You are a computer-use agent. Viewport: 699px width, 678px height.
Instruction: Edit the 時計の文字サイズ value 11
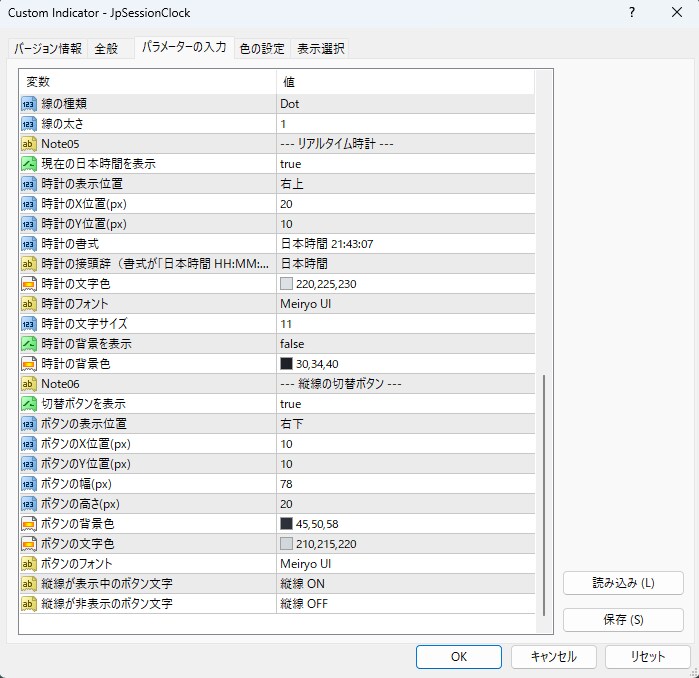tap(405, 324)
